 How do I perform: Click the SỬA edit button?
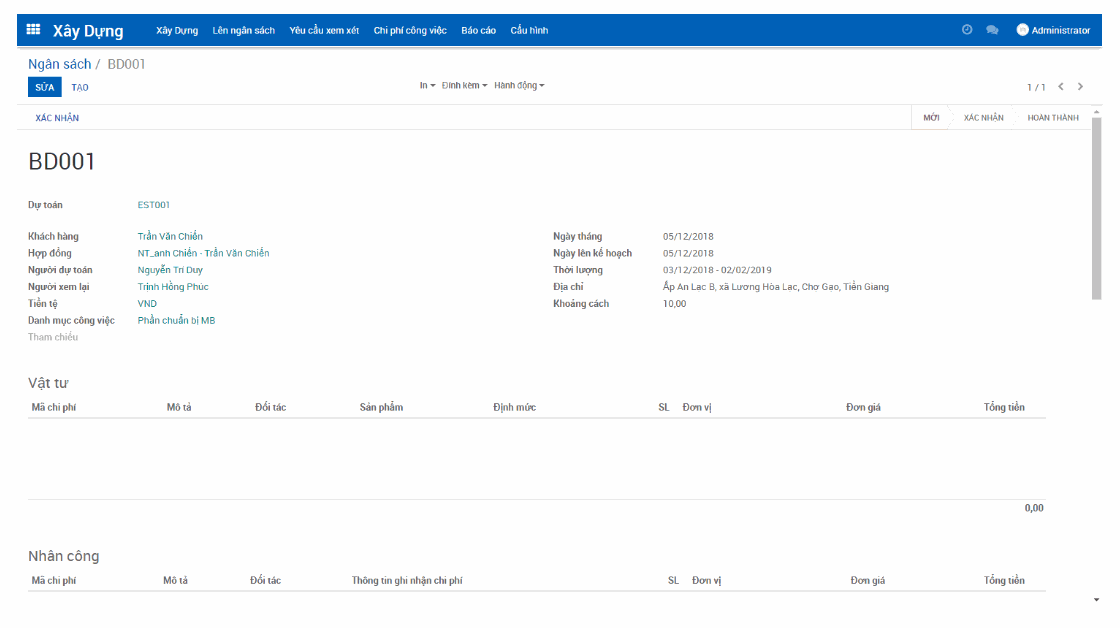tap(43, 87)
